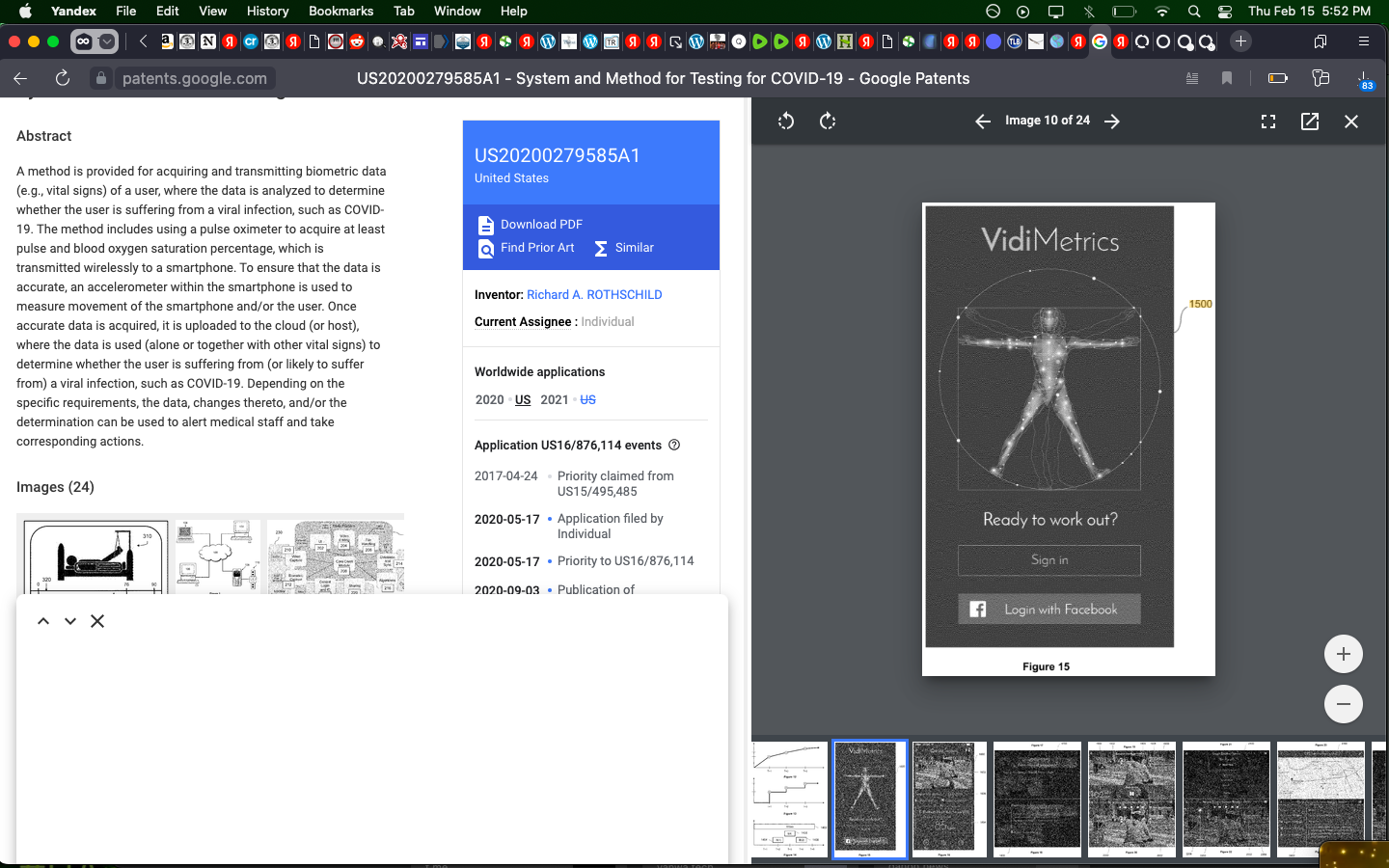1389x868 pixels.
Task: Click the Download PDF link
Action: click(x=541, y=224)
